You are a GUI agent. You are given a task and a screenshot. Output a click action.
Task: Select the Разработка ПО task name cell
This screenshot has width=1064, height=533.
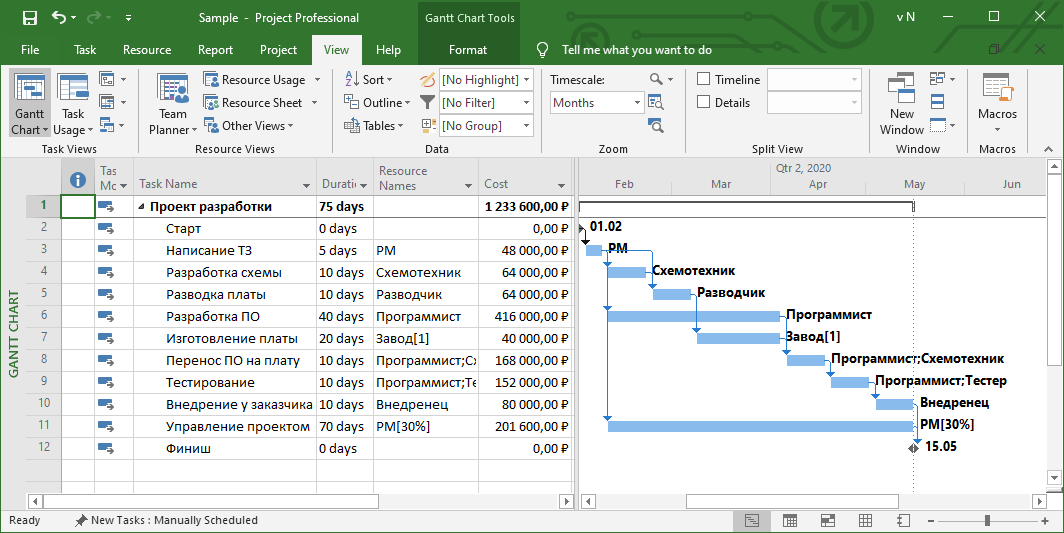(x=225, y=316)
